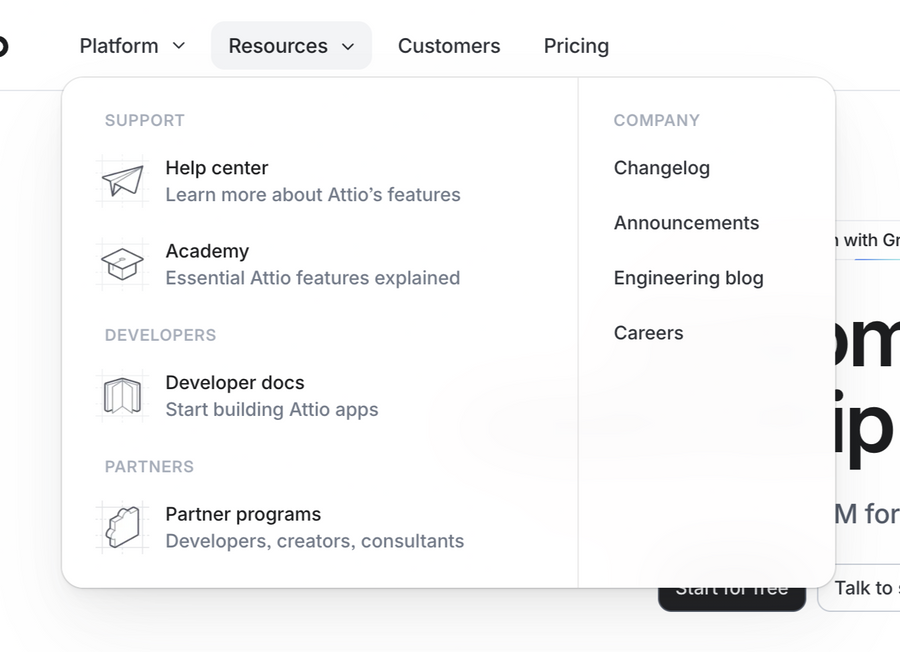Go to the Pricing page
Viewport: 900px width, 652px height.
point(576,45)
